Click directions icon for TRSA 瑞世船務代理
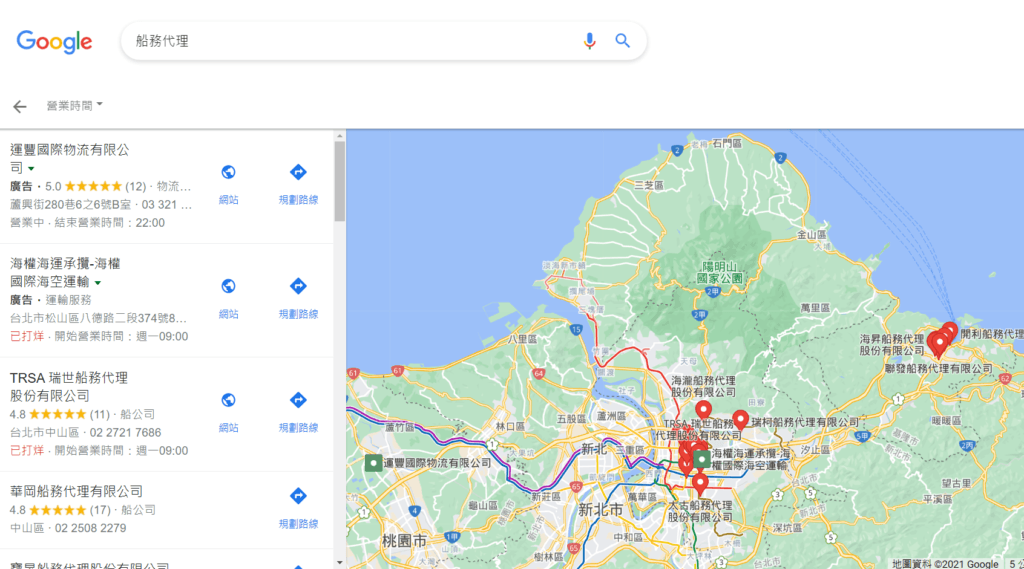This screenshot has width=1024, height=569. click(x=298, y=400)
